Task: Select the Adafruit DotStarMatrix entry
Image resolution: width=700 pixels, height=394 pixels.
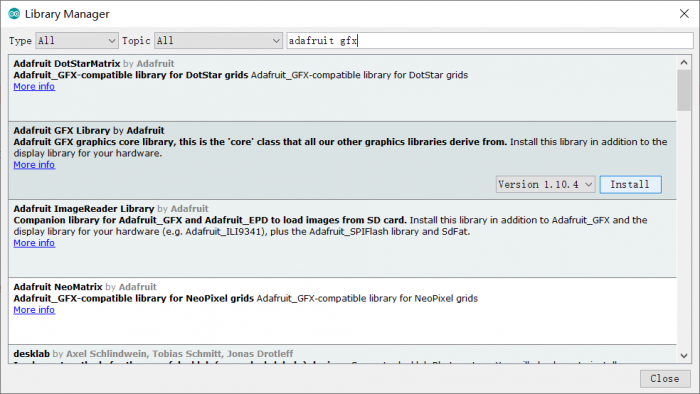Action: pyautogui.click(x=342, y=88)
